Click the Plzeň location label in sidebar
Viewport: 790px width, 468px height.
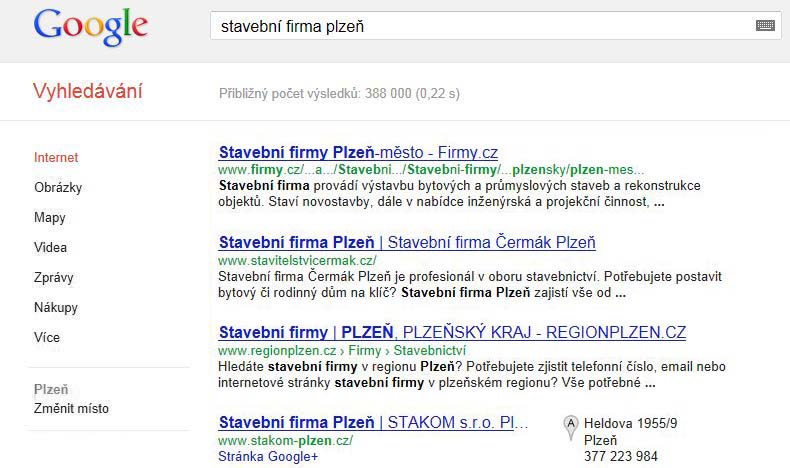point(51,389)
